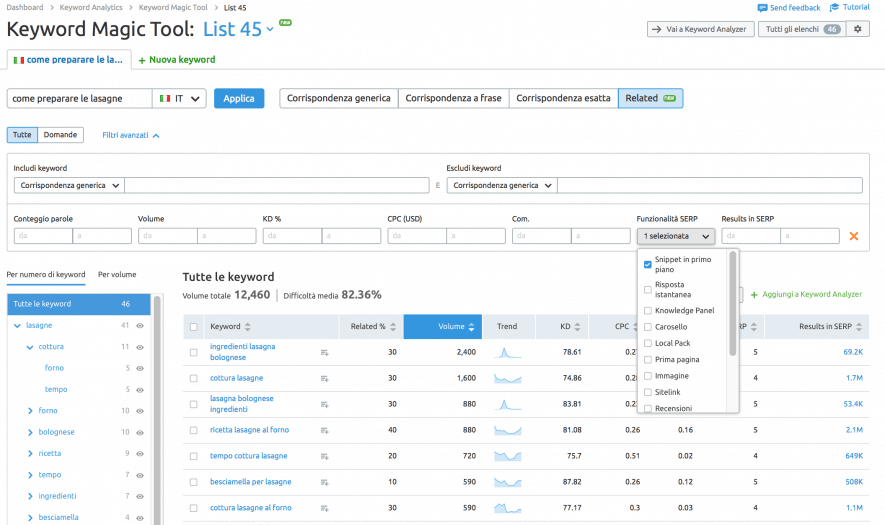This screenshot has height=525, width=885.
Task: View trend chart for tempo cottura lasagne
Action: click(507, 456)
